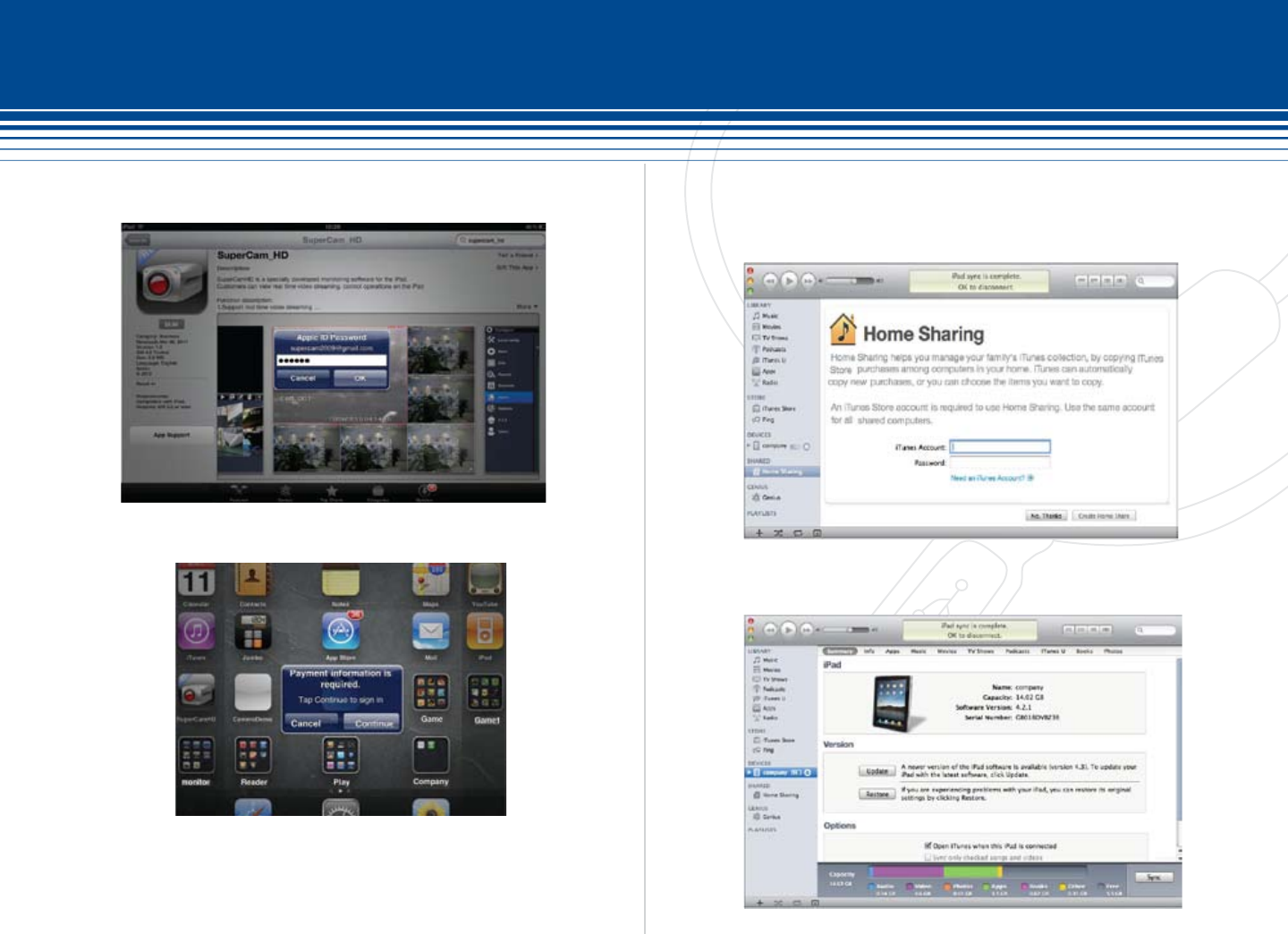The image size is (1288, 934).
Task: Switch to the Info tab in iPad window
Action: [868, 651]
